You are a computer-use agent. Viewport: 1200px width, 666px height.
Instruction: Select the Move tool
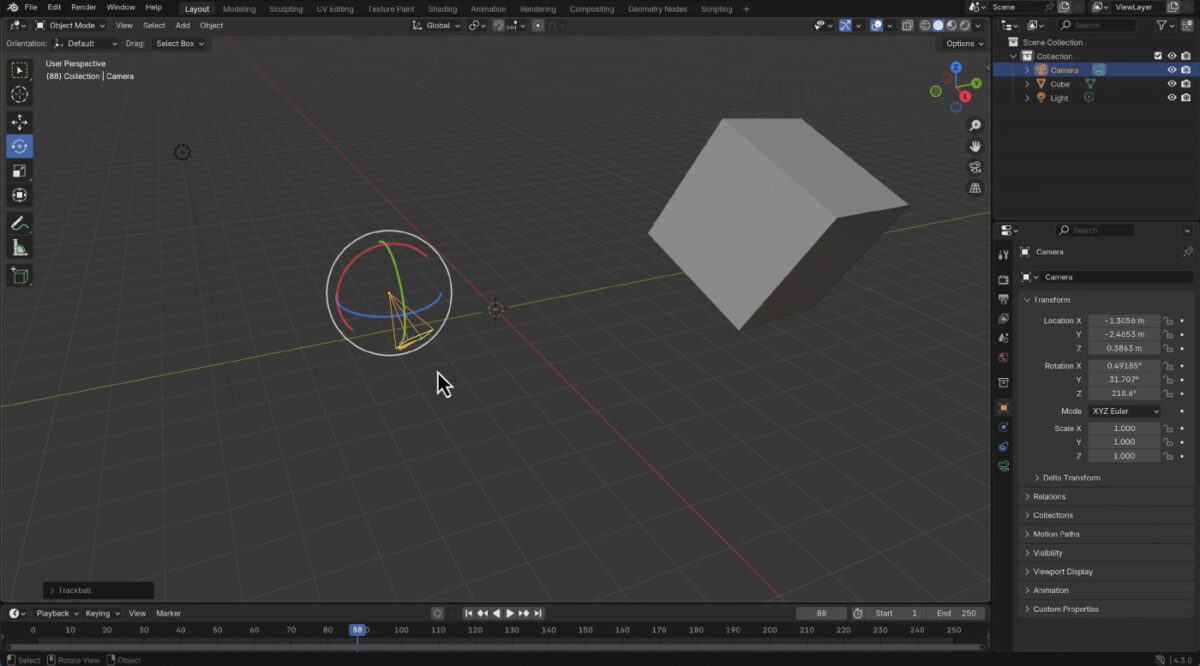tap(19, 122)
